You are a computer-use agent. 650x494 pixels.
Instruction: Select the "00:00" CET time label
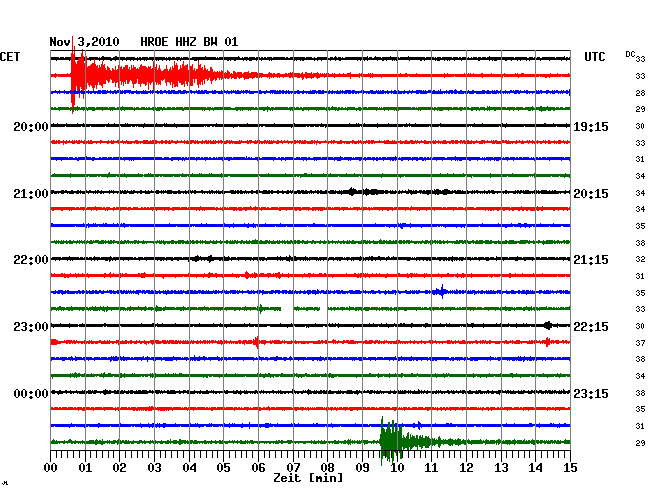31,393
